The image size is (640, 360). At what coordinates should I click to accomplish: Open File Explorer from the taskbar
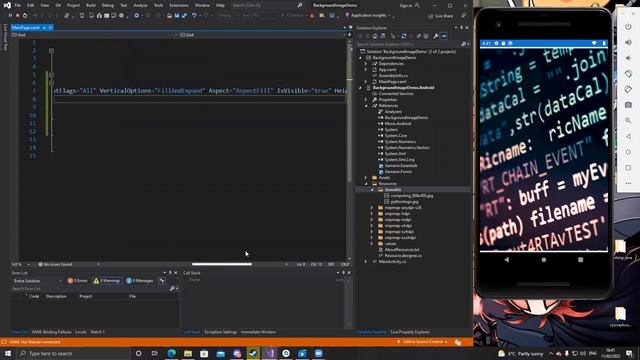coord(188,353)
